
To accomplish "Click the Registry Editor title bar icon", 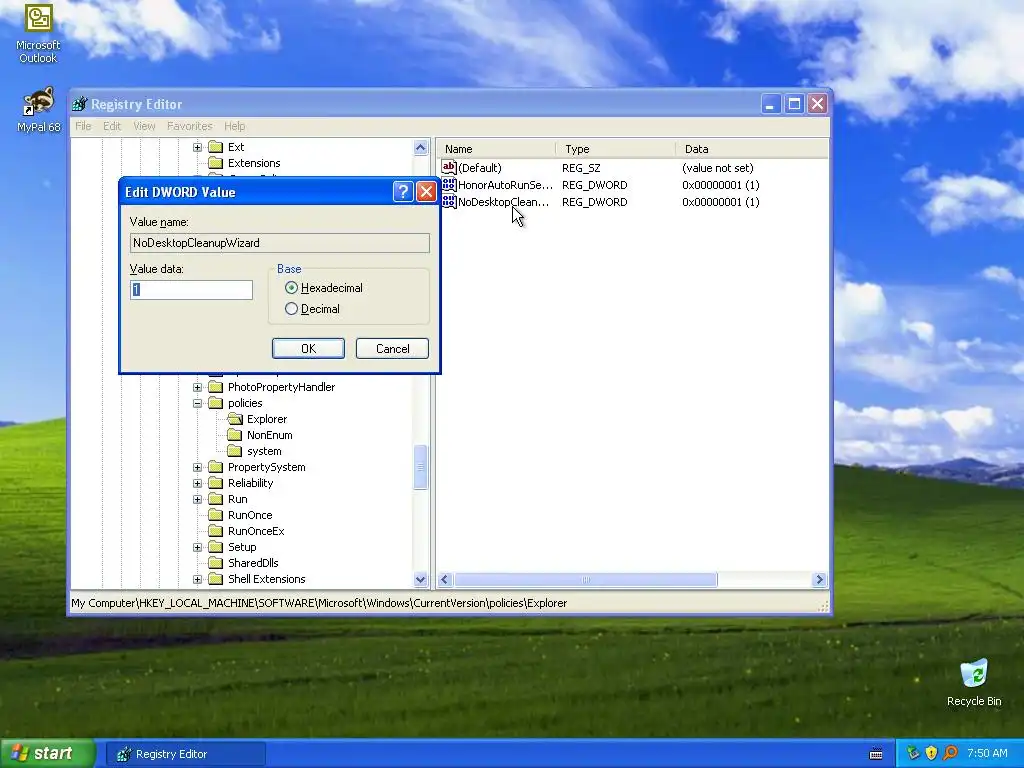I will (x=80, y=104).
